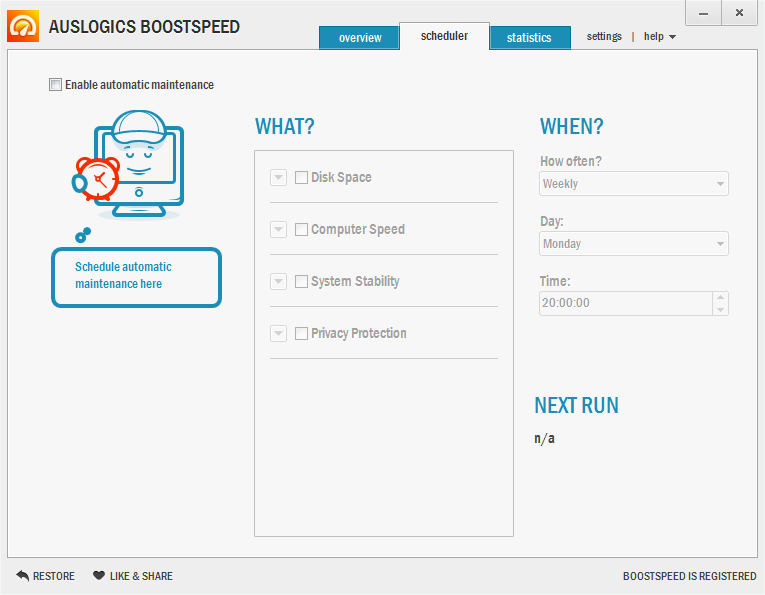Click the WHAT? heading
765x595 pixels.
point(285,126)
